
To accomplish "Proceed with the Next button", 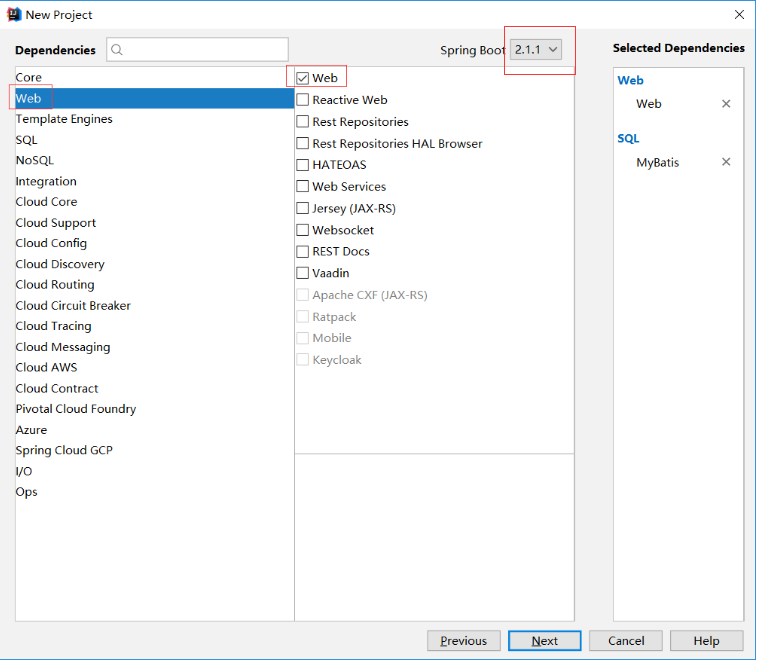I will (544, 641).
